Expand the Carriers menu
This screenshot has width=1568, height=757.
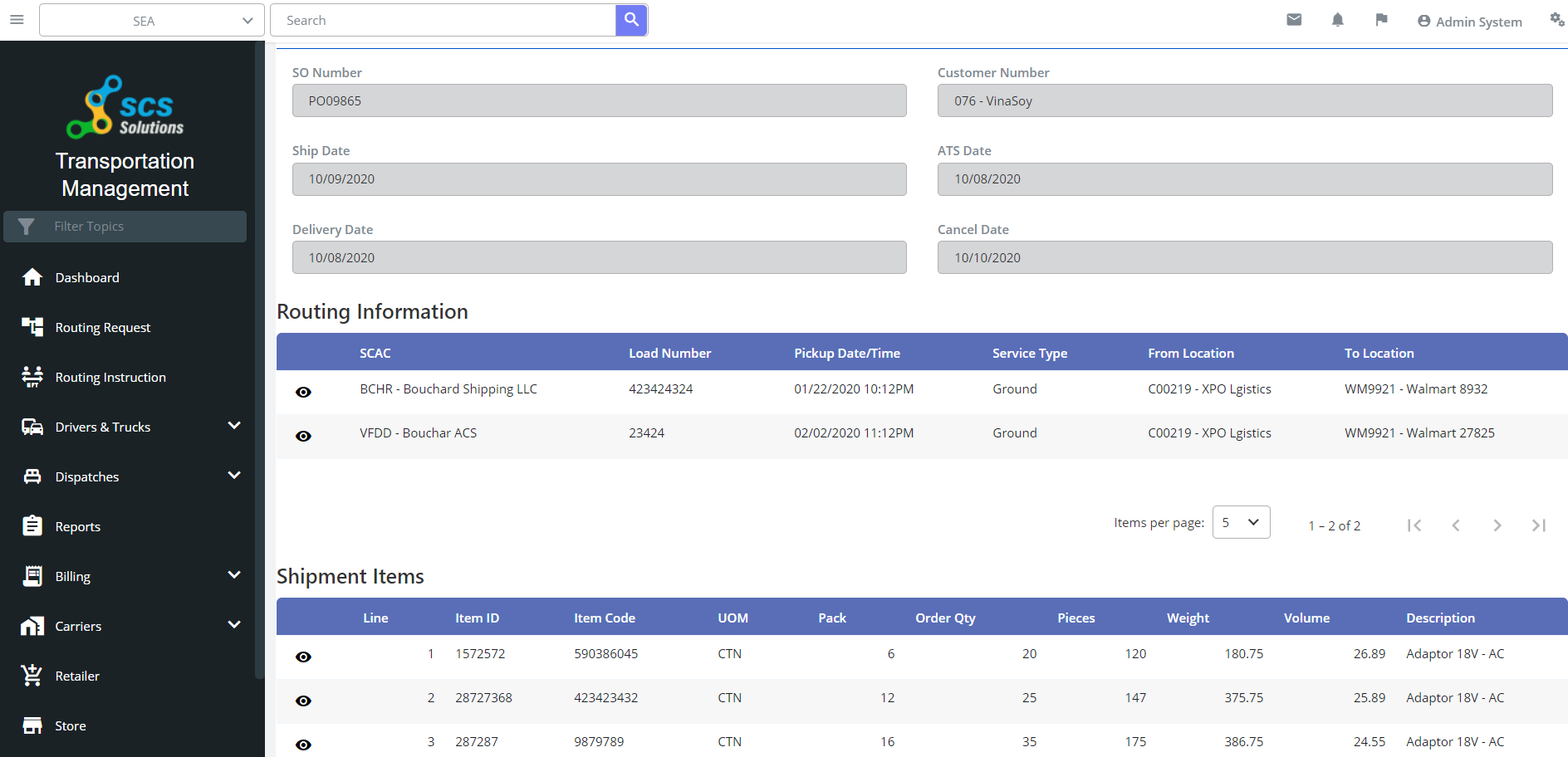(234, 625)
